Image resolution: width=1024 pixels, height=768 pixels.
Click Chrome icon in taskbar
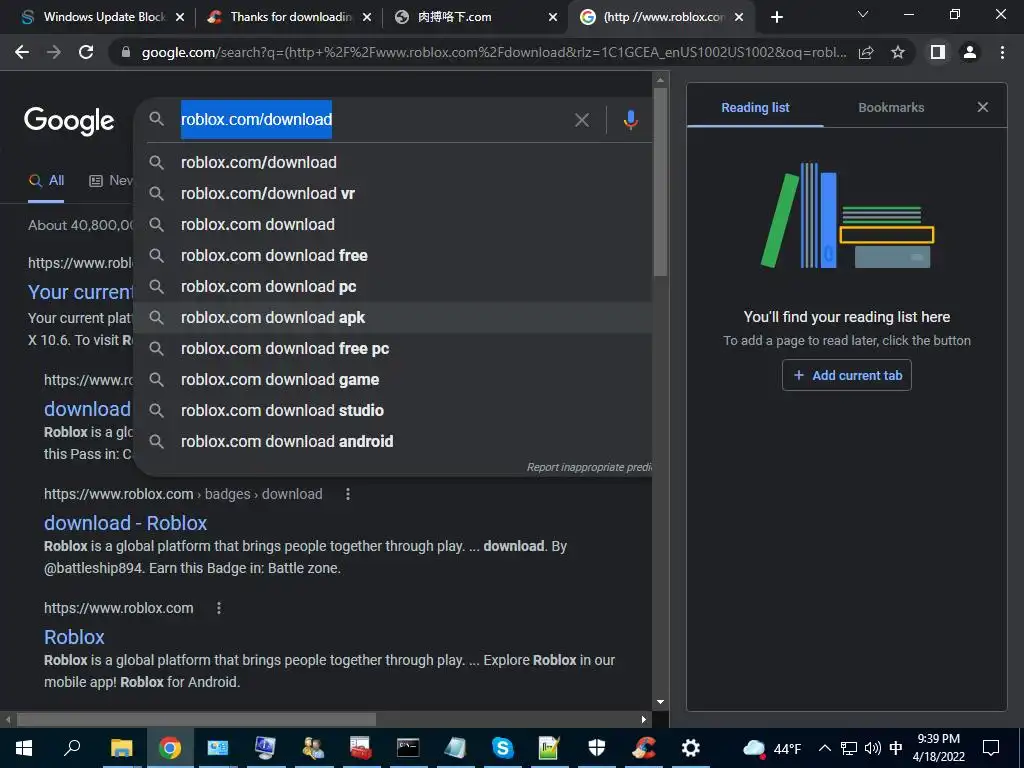tap(169, 748)
